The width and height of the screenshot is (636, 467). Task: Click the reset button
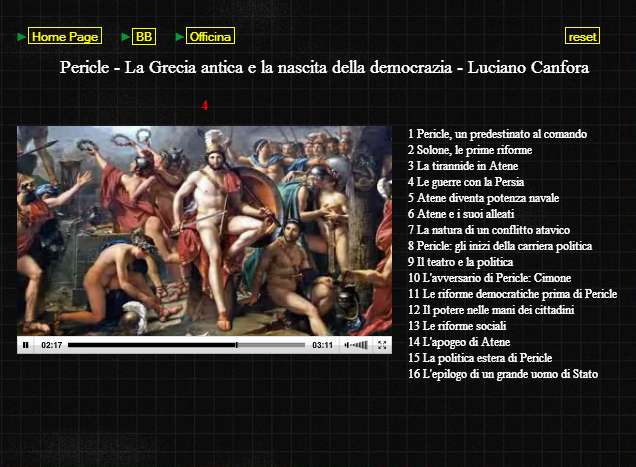(x=582, y=37)
